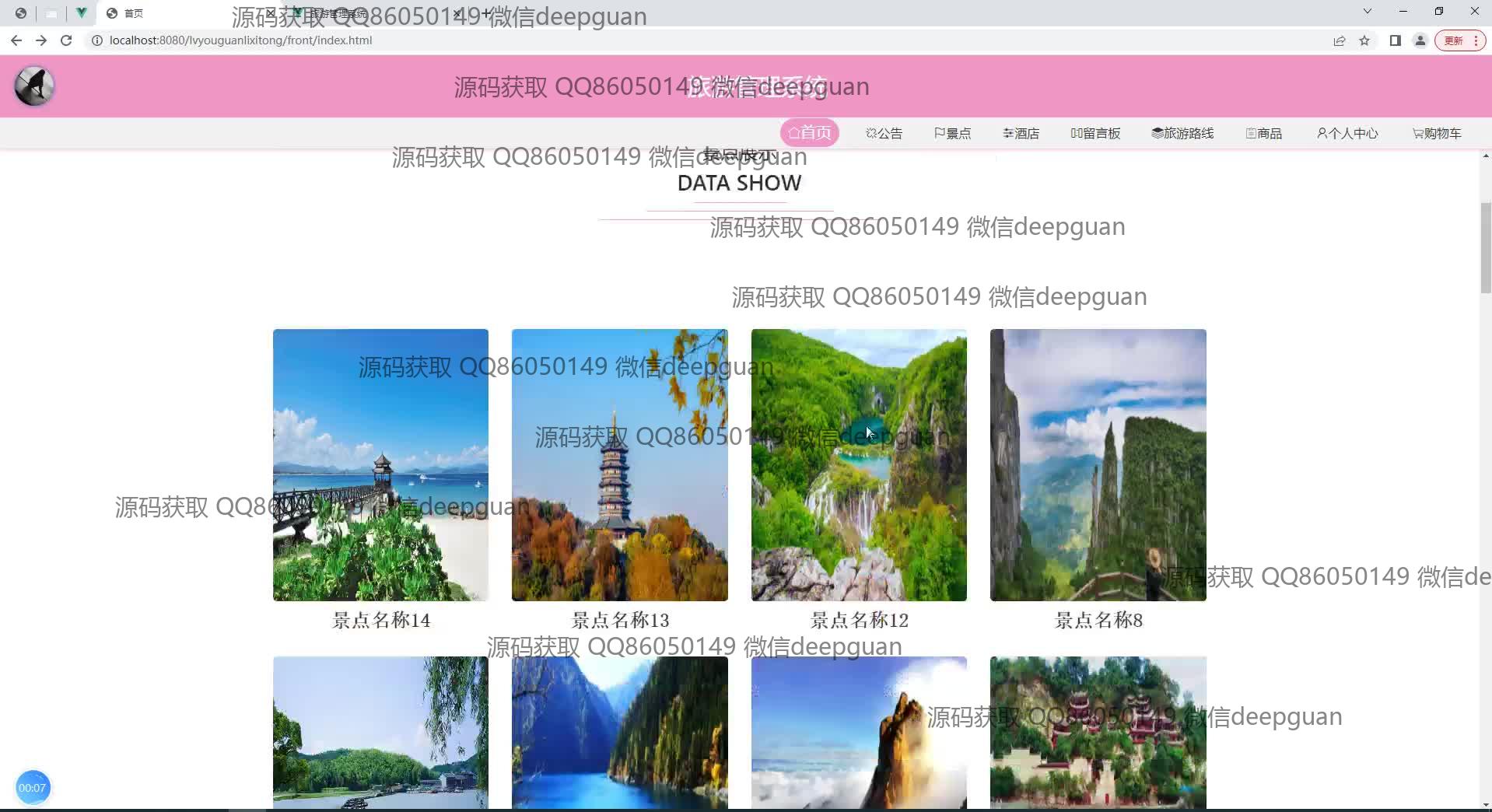Open the blue river gorge photo
The image size is (1492, 812).
point(620,733)
